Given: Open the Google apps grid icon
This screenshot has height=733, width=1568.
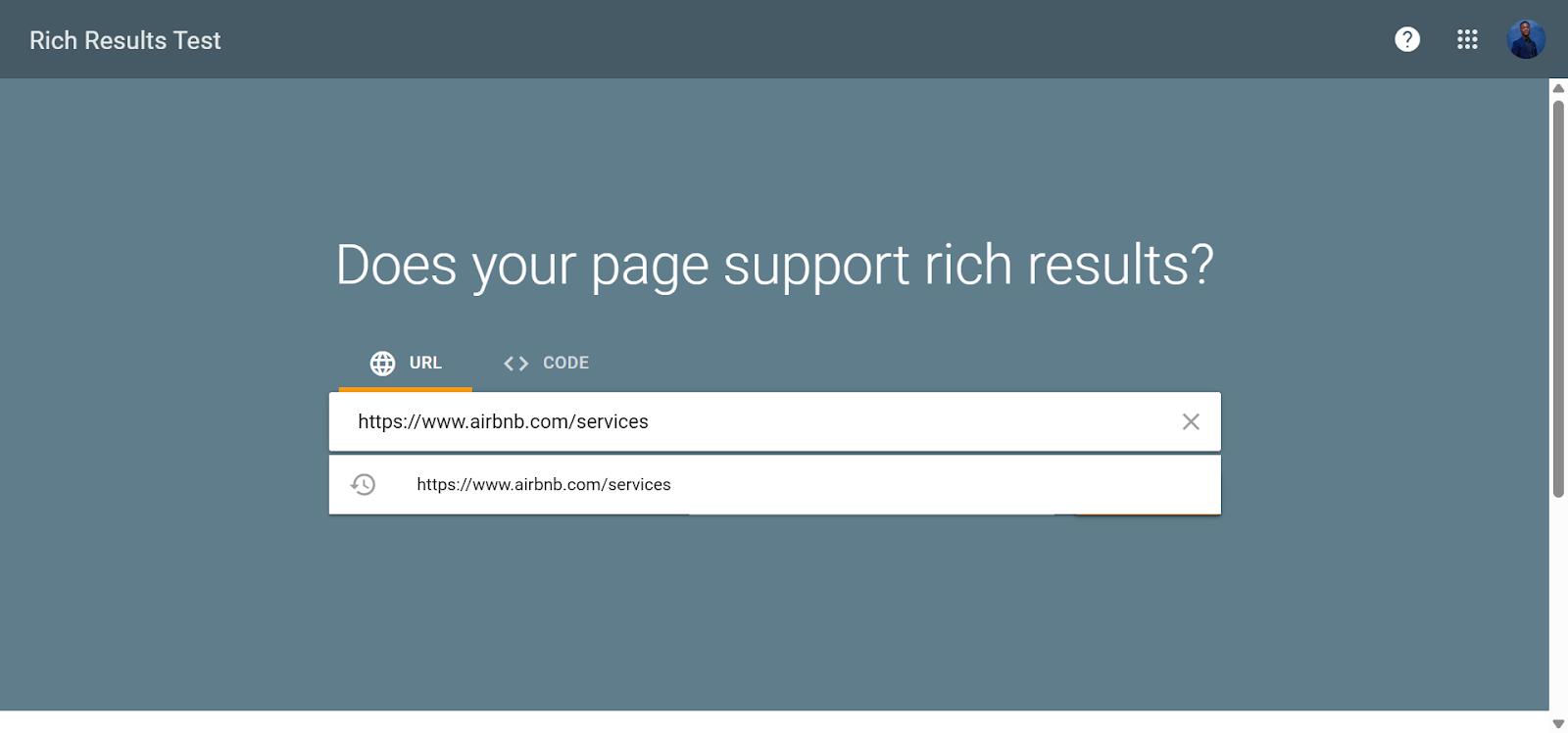Looking at the screenshot, I should click(1467, 39).
